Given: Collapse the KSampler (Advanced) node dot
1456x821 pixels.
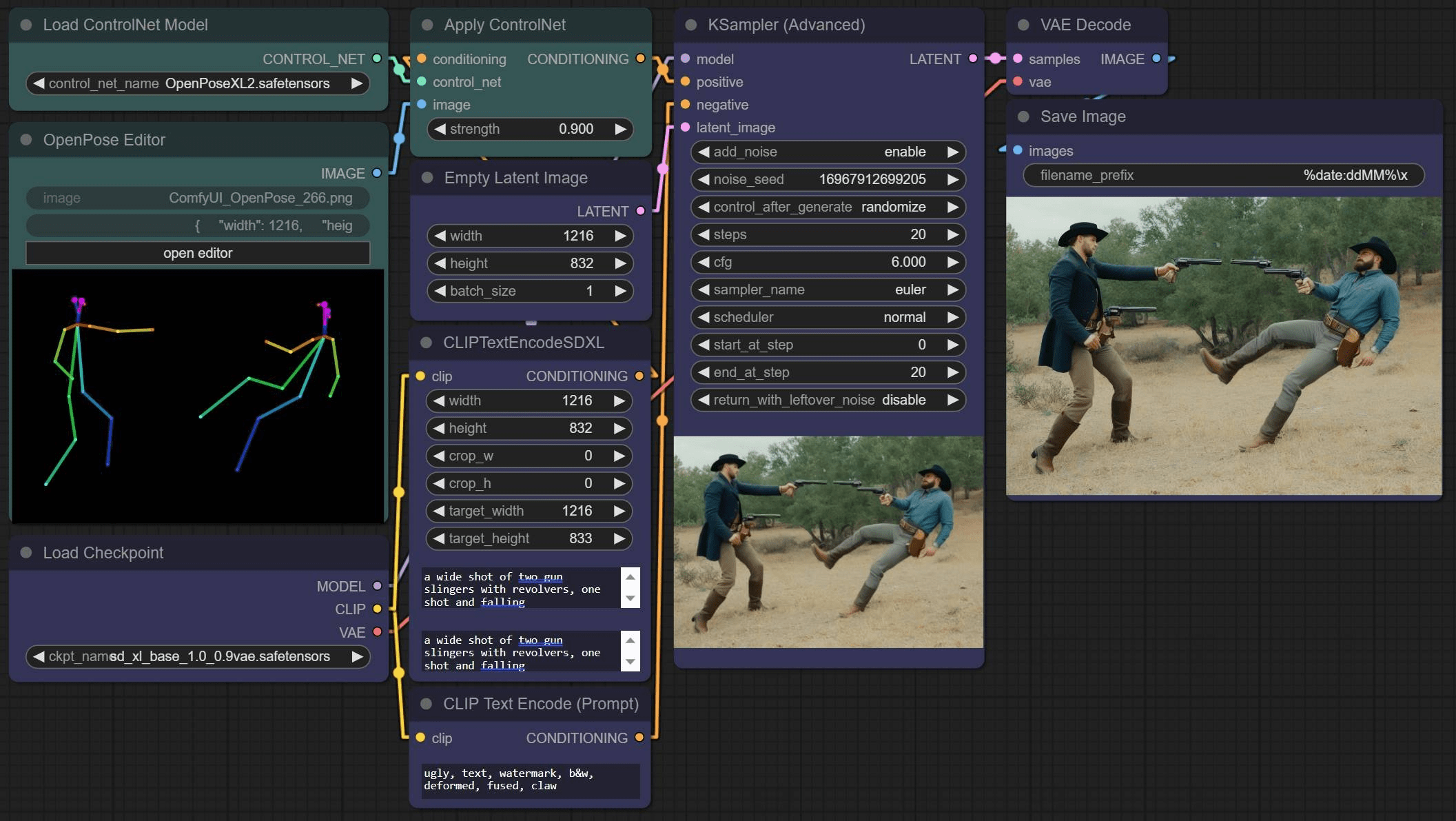Looking at the screenshot, I should (690, 25).
